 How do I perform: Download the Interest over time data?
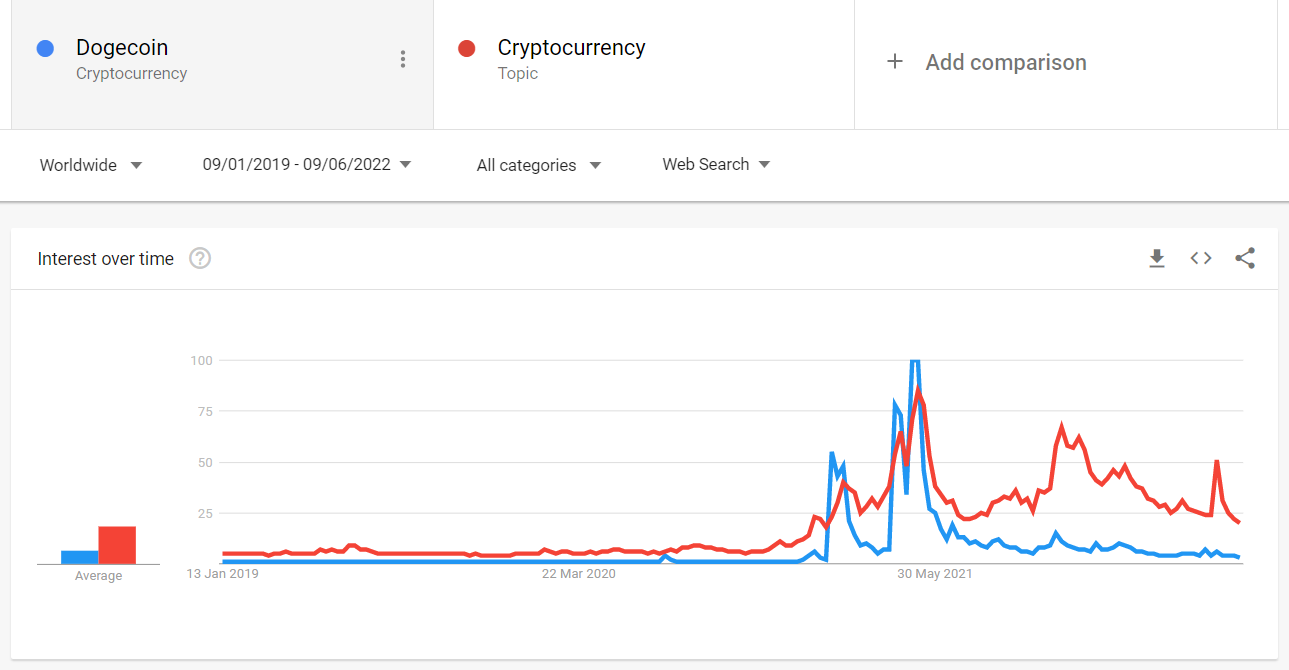coord(1157,259)
